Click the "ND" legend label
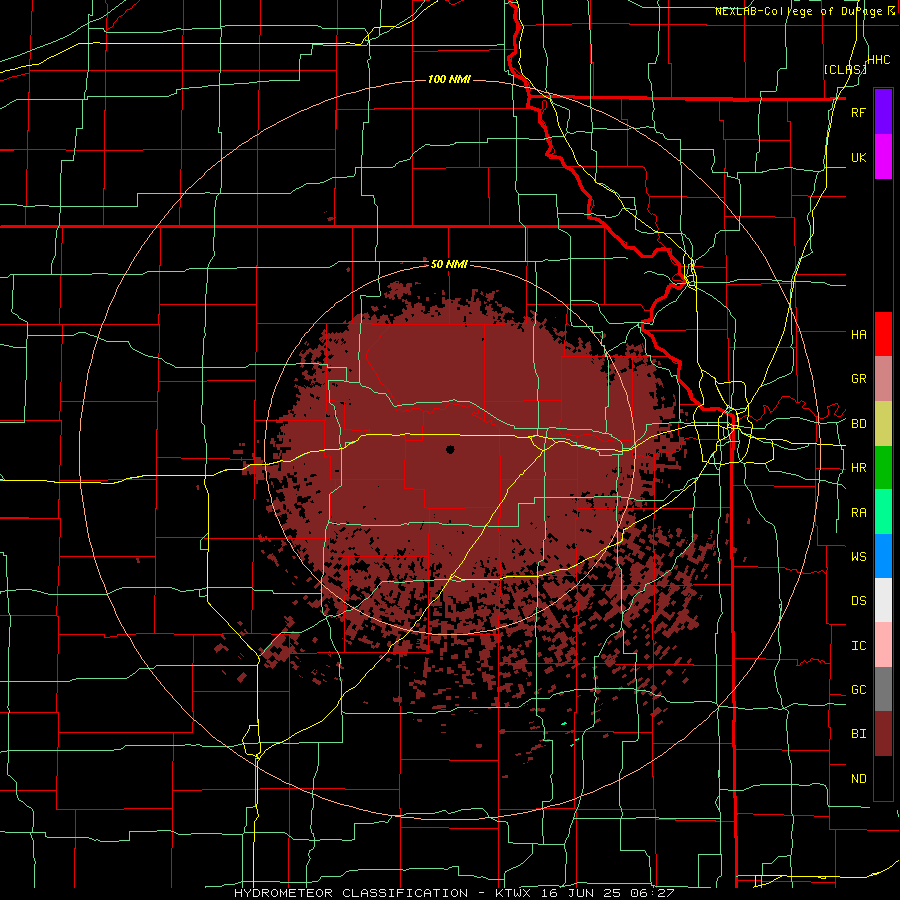This screenshot has width=900, height=900. tap(858, 779)
